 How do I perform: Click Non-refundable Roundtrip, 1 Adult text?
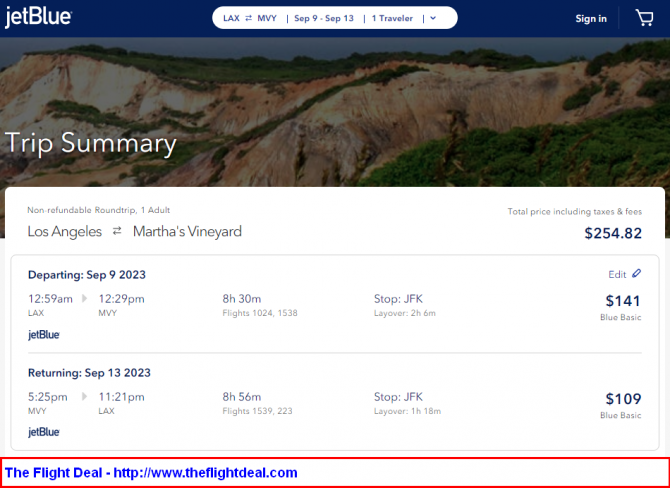[x=99, y=210]
